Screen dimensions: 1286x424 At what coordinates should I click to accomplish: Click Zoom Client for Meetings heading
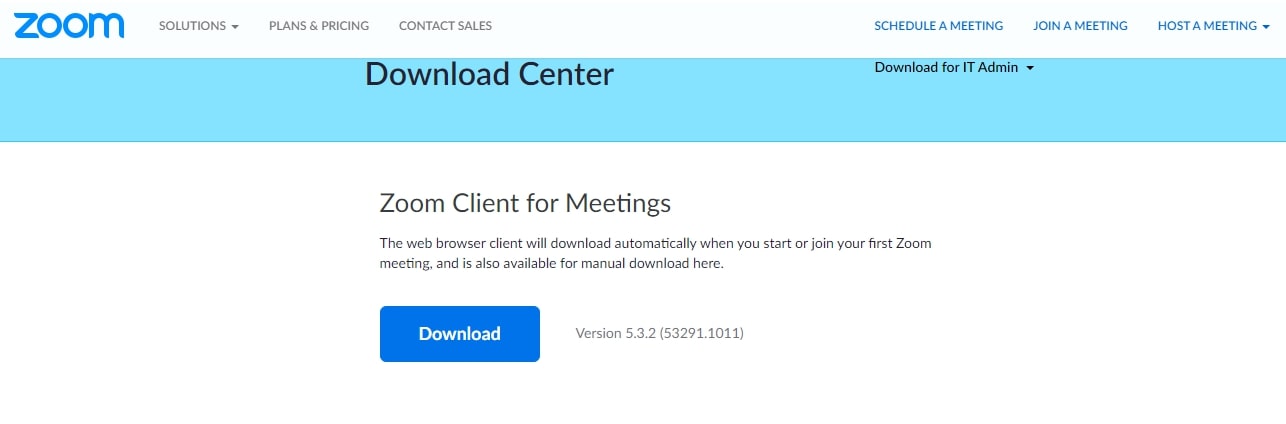pyautogui.click(x=525, y=203)
